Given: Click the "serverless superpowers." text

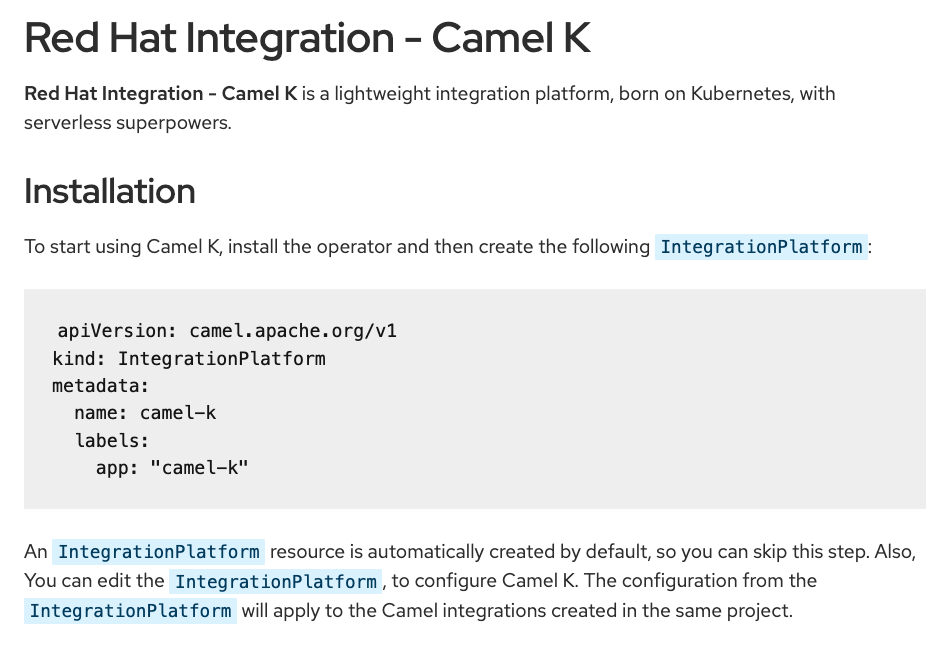Looking at the screenshot, I should point(127,124).
